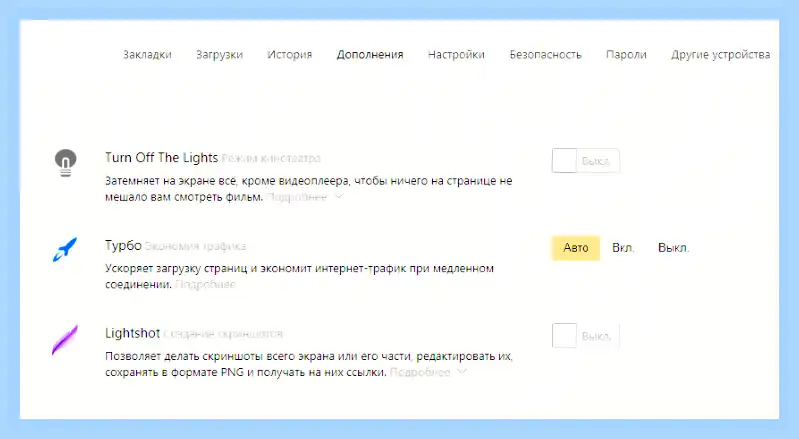Open Подробнее link under Турбо description
This screenshot has width=799, height=439.
coord(205,285)
